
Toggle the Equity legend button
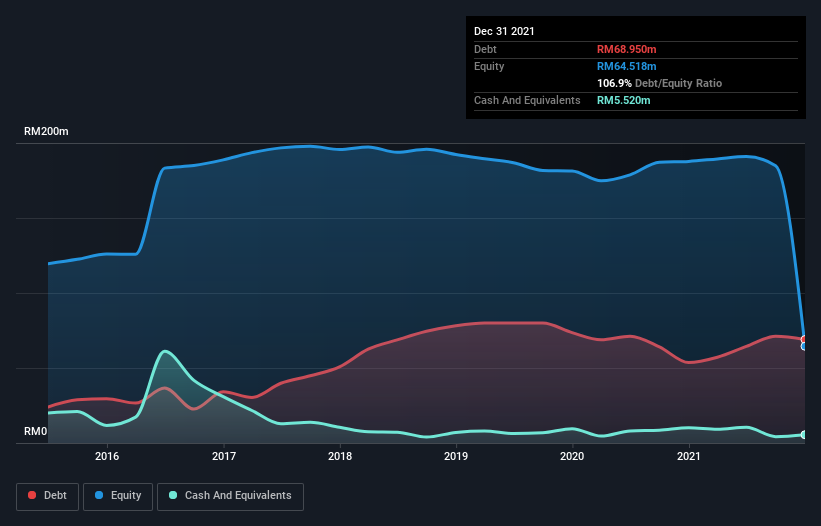tap(118, 496)
